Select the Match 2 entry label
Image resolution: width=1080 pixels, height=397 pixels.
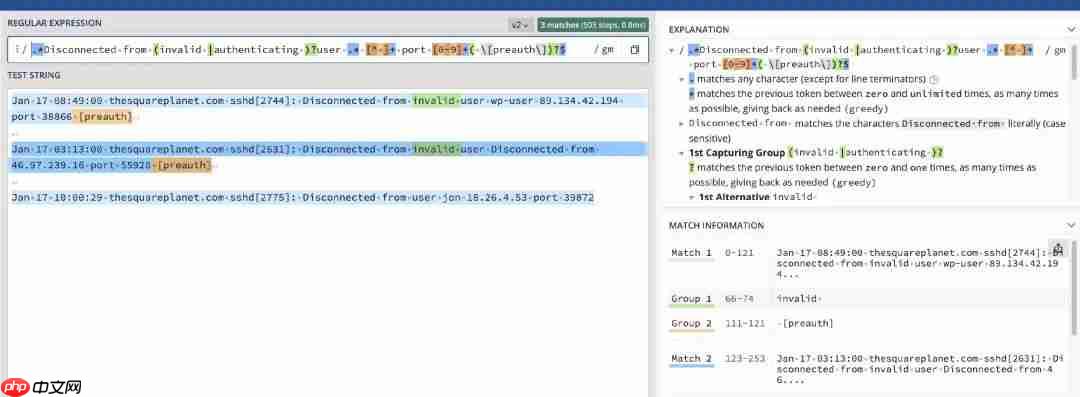click(692, 358)
